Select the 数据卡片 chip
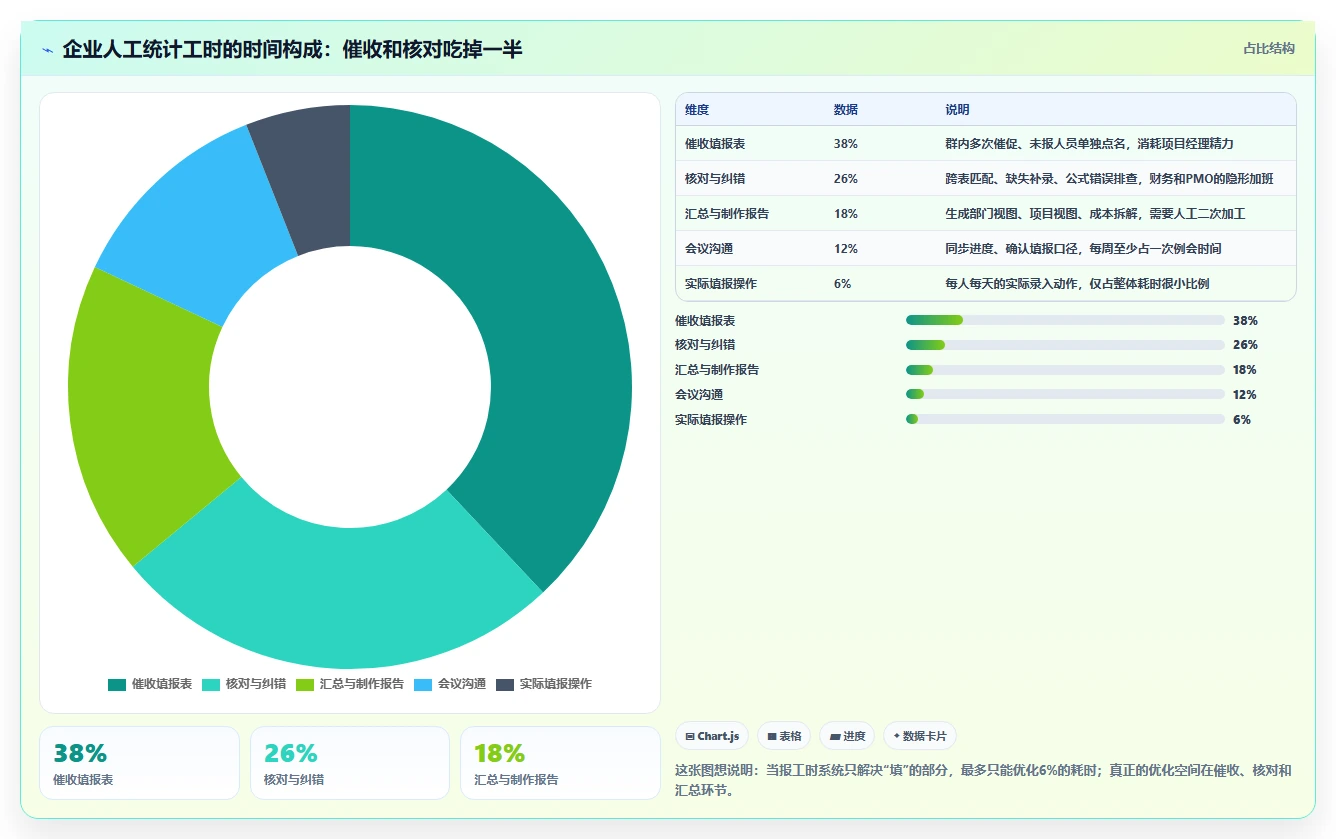Viewport: 1336px width, 839px height. click(919, 736)
